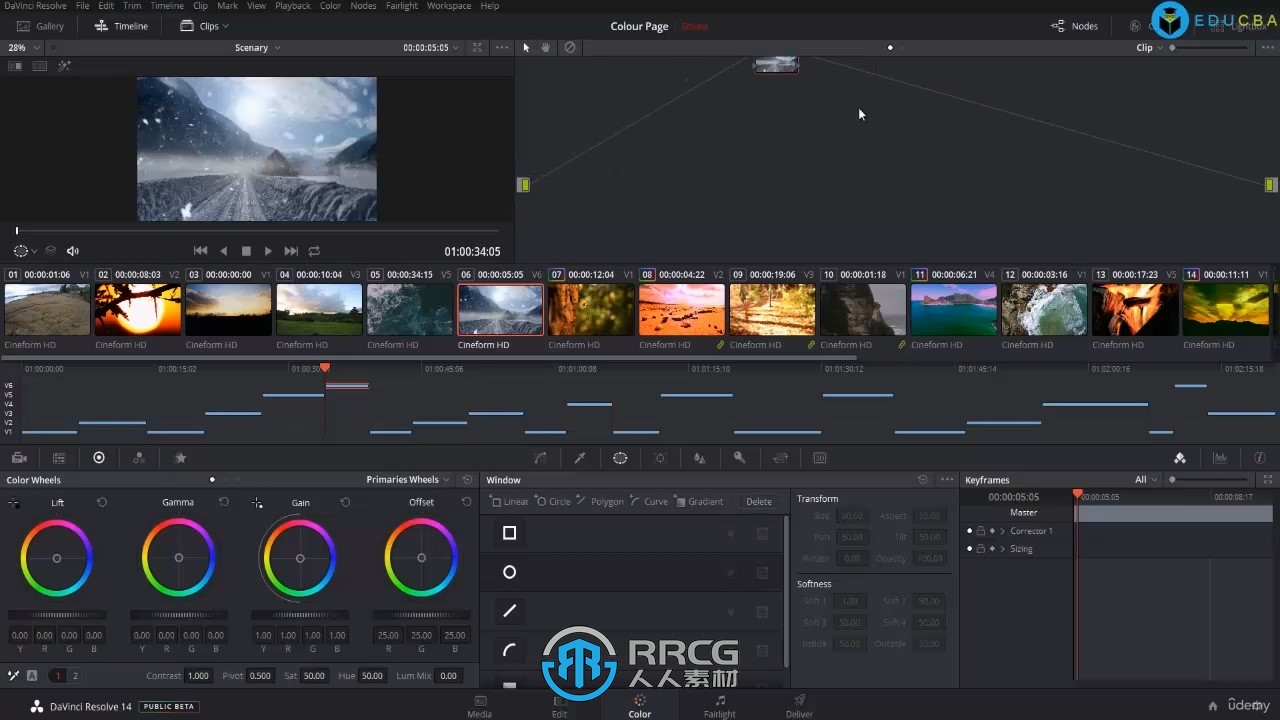The image size is (1280, 720).
Task: Open the Qualifier eyedropper palette
Action: click(x=580, y=458)
